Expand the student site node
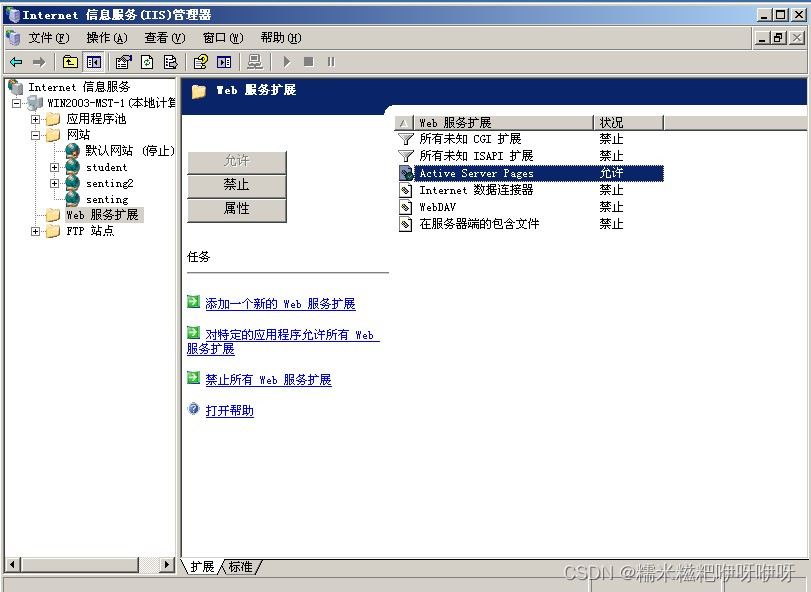This screenshot has width=811, height=592. (x=54, y=168)
